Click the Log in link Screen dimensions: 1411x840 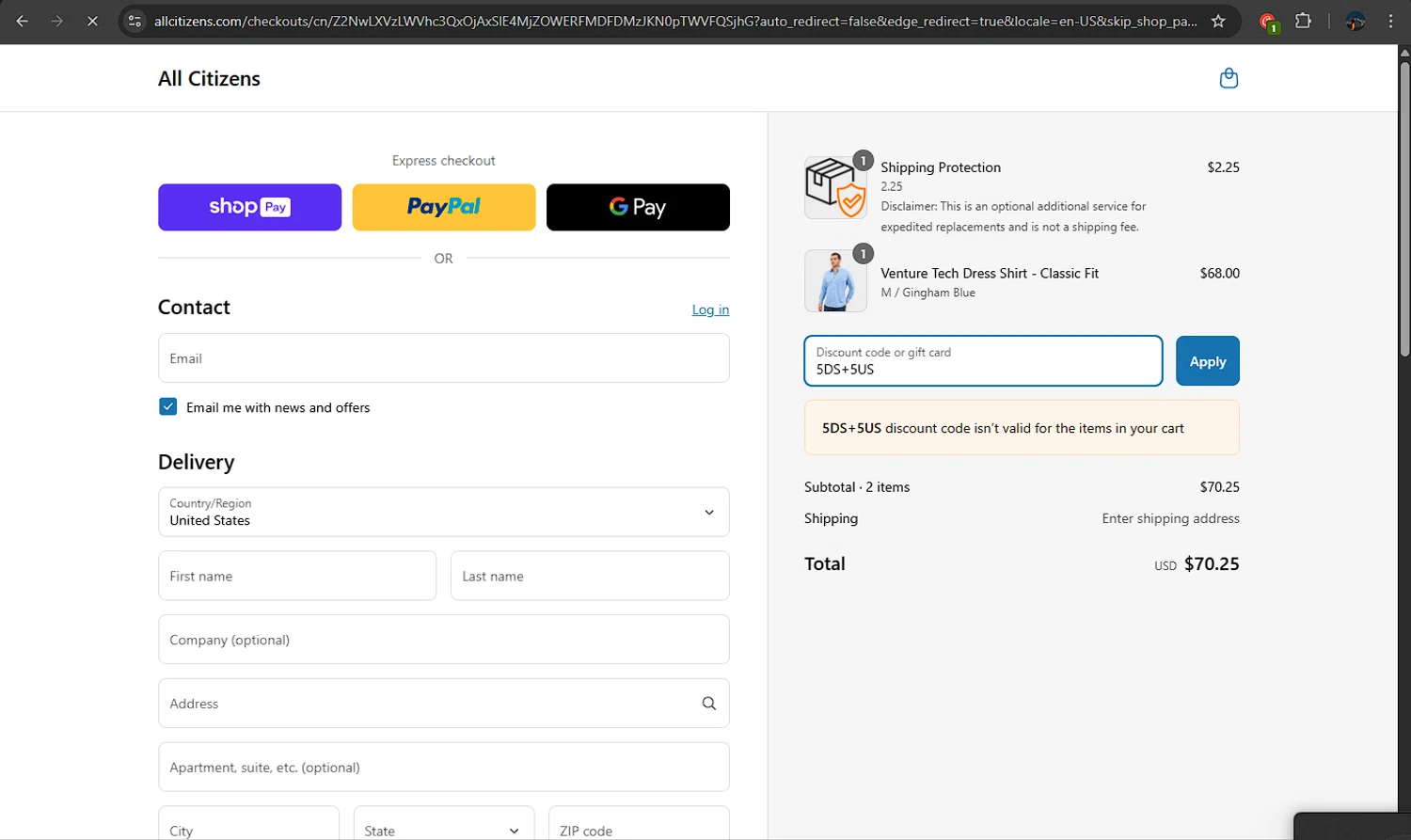710,309
